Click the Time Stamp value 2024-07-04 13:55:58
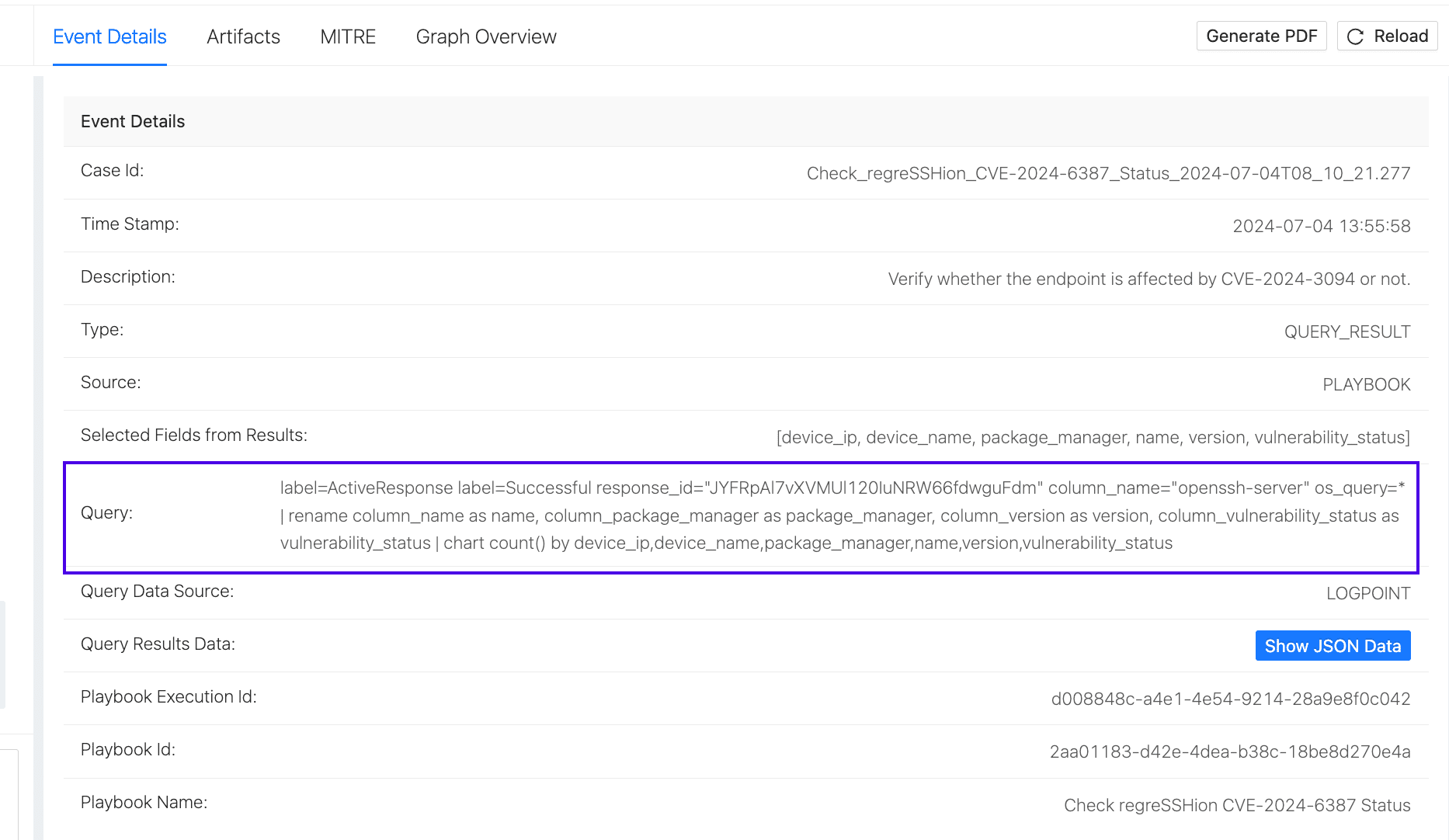 (x=1321, y=226)
